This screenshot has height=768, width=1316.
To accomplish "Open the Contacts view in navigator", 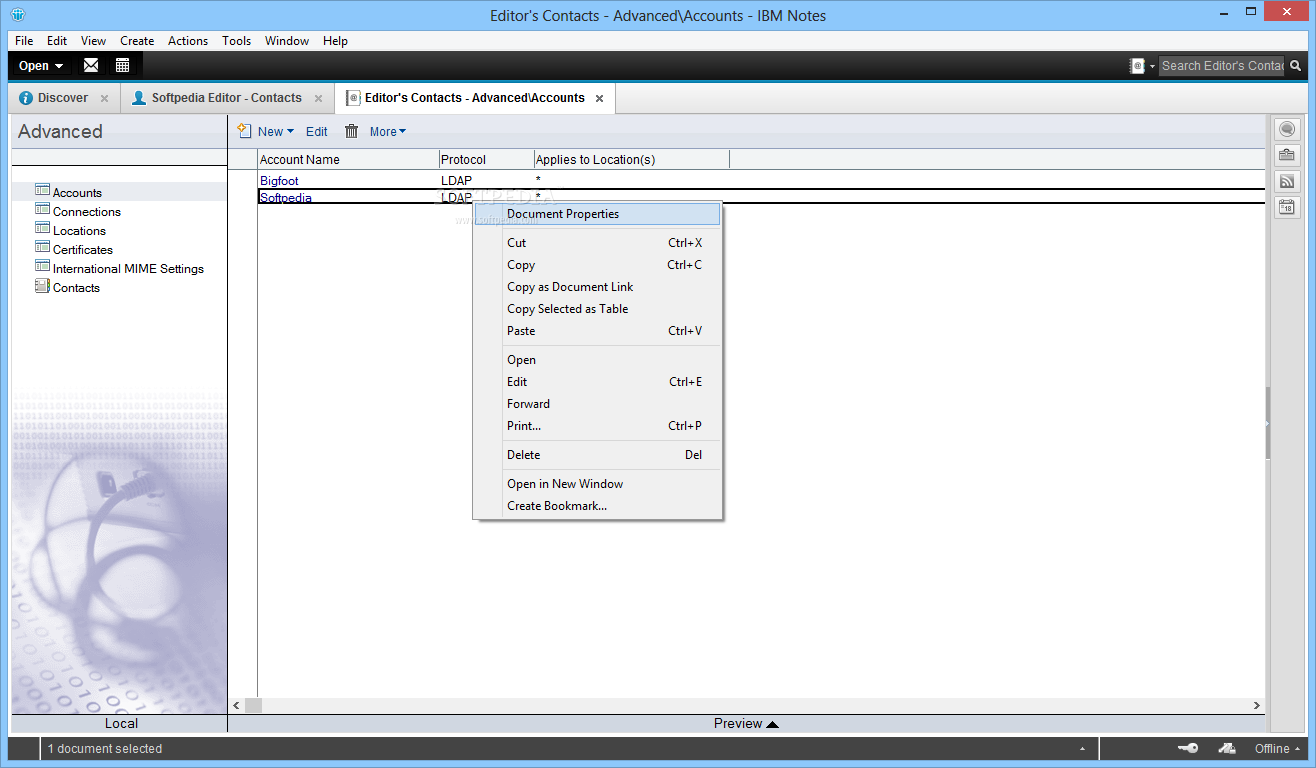I will [76, 288].
